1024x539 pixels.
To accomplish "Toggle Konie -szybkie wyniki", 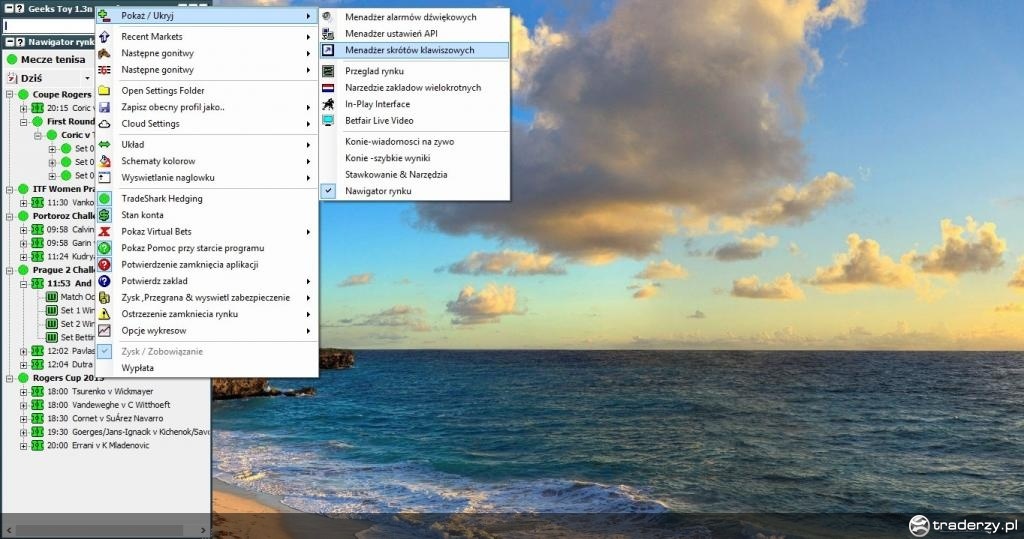I will coord(415,158).
